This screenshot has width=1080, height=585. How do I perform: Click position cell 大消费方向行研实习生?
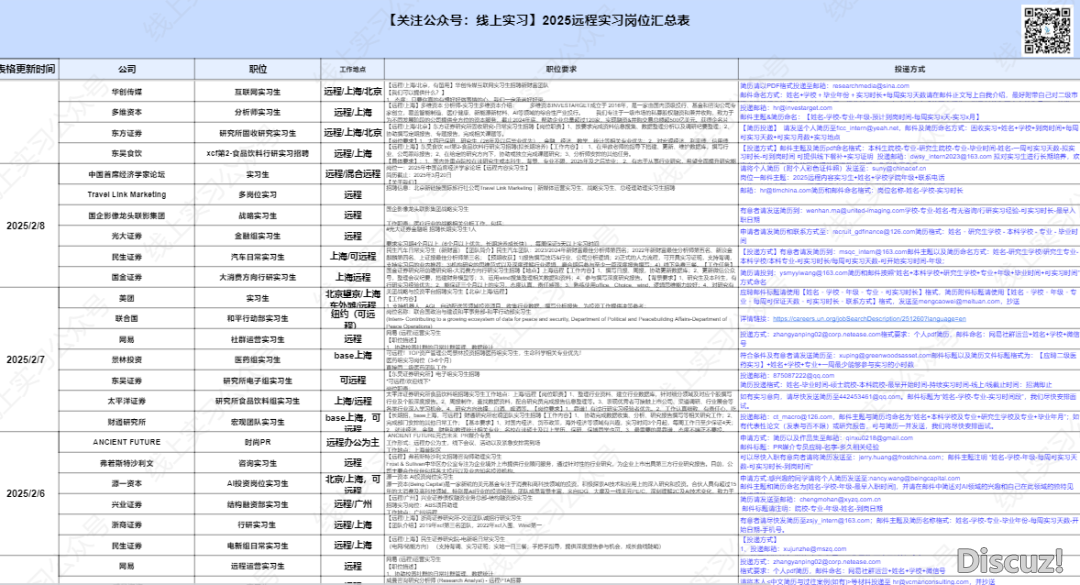258,278
